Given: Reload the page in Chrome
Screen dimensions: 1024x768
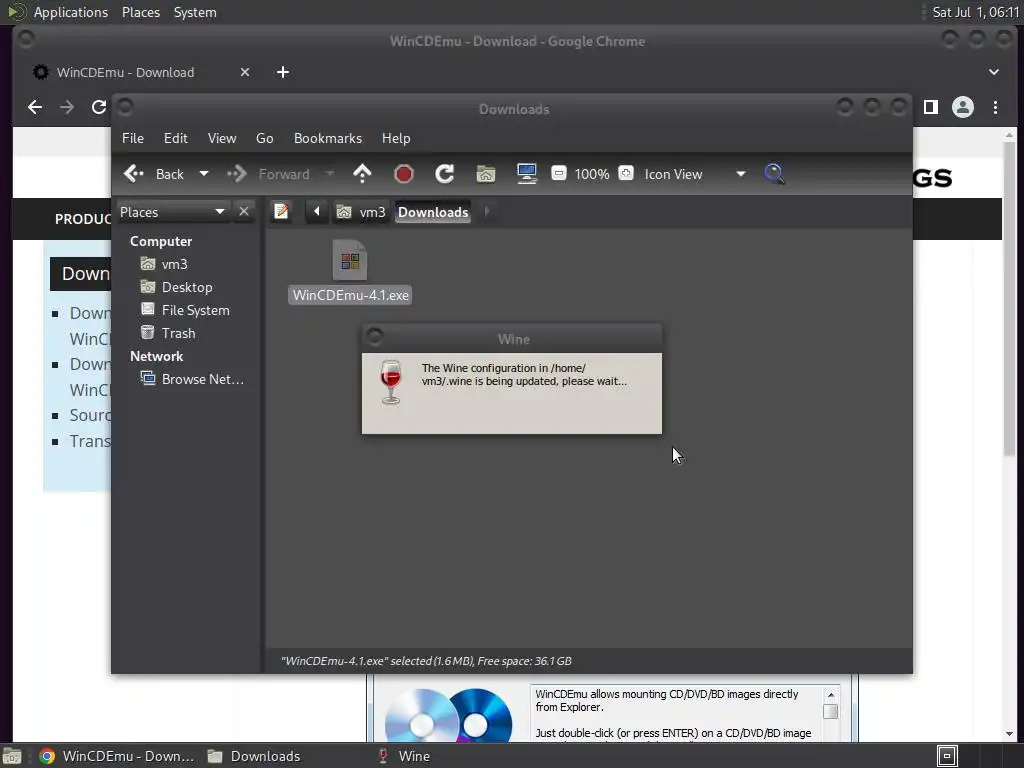Looking at the screenshot, I should point(99,107).
